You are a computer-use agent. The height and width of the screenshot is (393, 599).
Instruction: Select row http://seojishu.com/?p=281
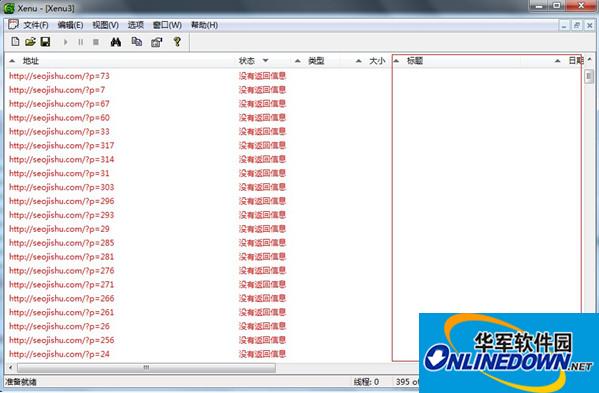click(x=62, y=257)
